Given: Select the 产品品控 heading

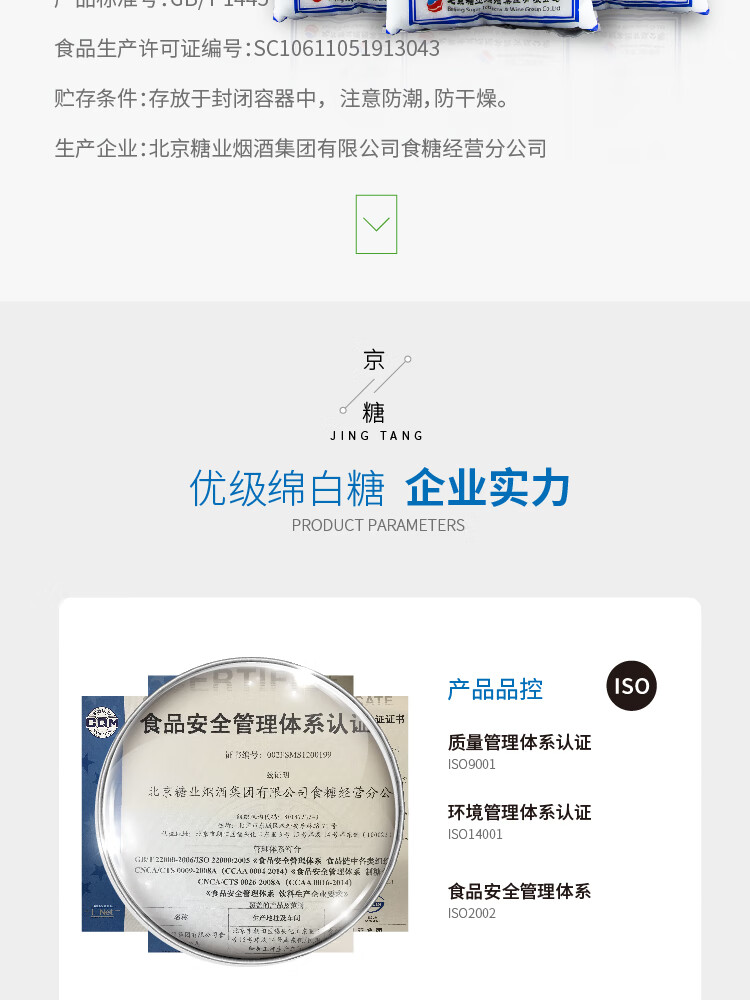Looking at the screenshot, I should click(495, 689).
